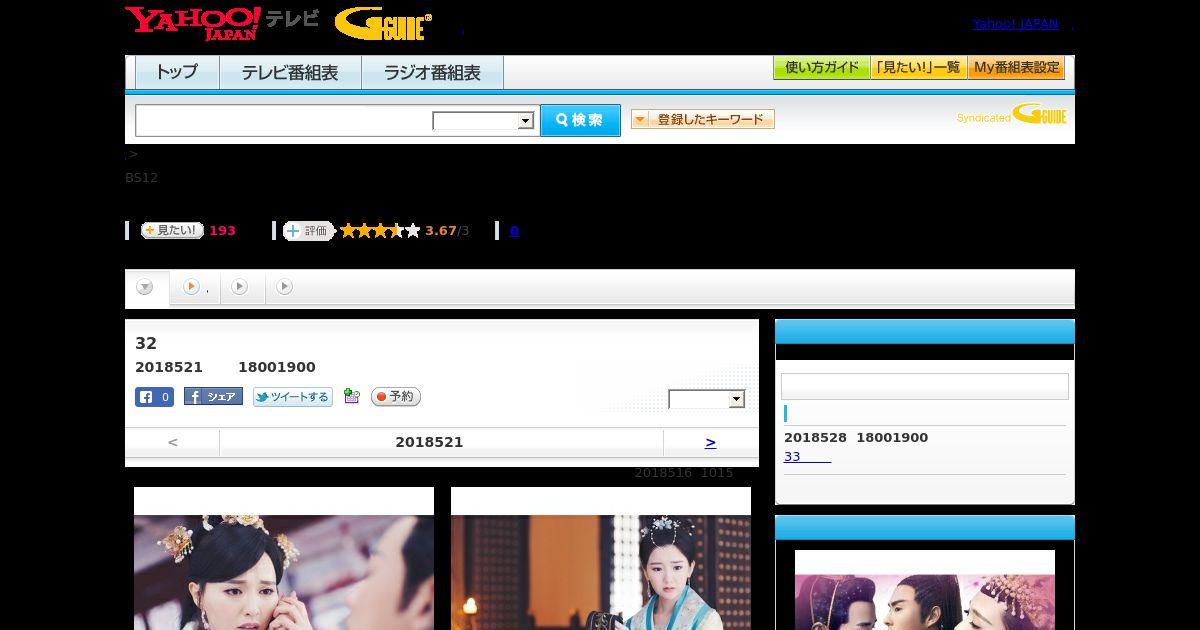
Task: Focus the keyword search input field
Action: point(283,120)
